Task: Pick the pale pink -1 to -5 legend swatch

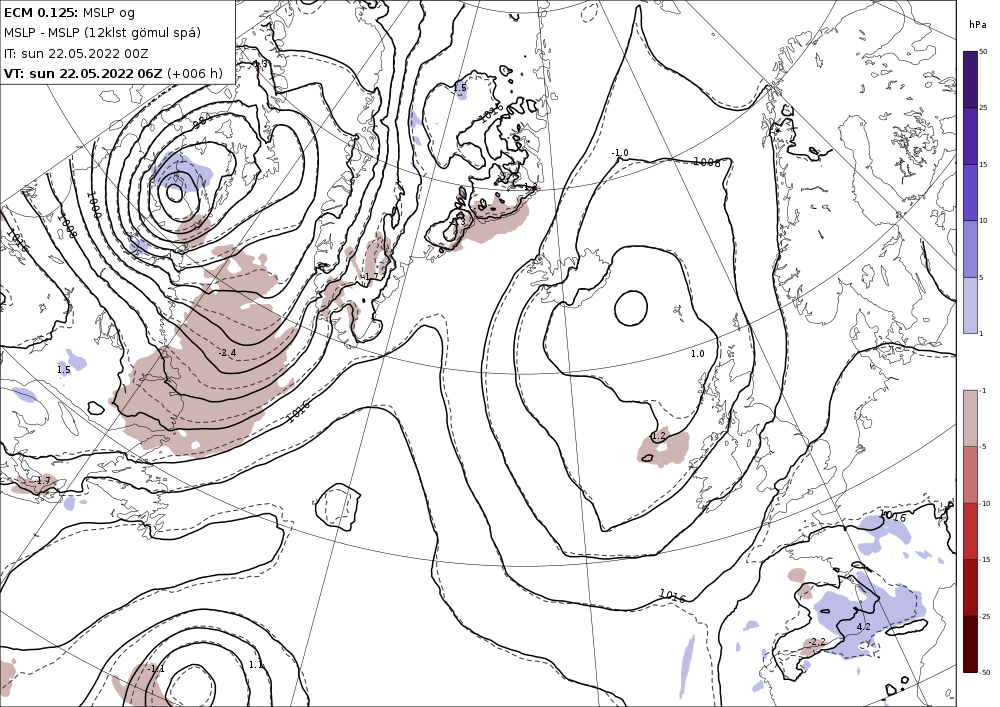Action: click(x=970, y=418)
